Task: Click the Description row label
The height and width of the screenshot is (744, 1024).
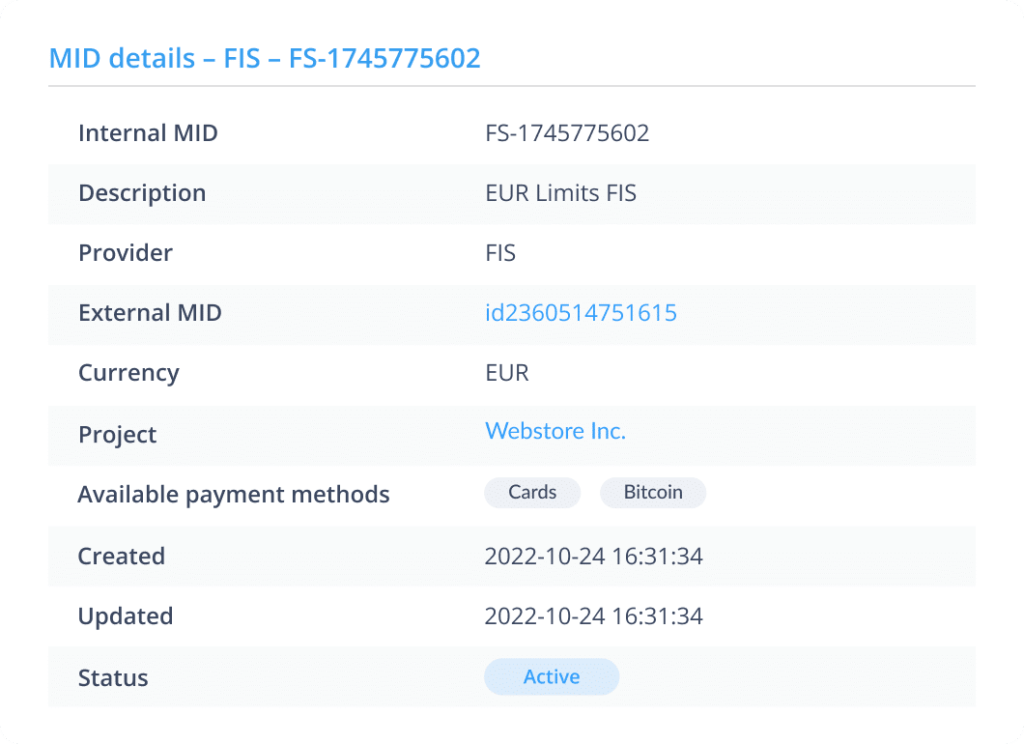Action: tap(142, 193)
